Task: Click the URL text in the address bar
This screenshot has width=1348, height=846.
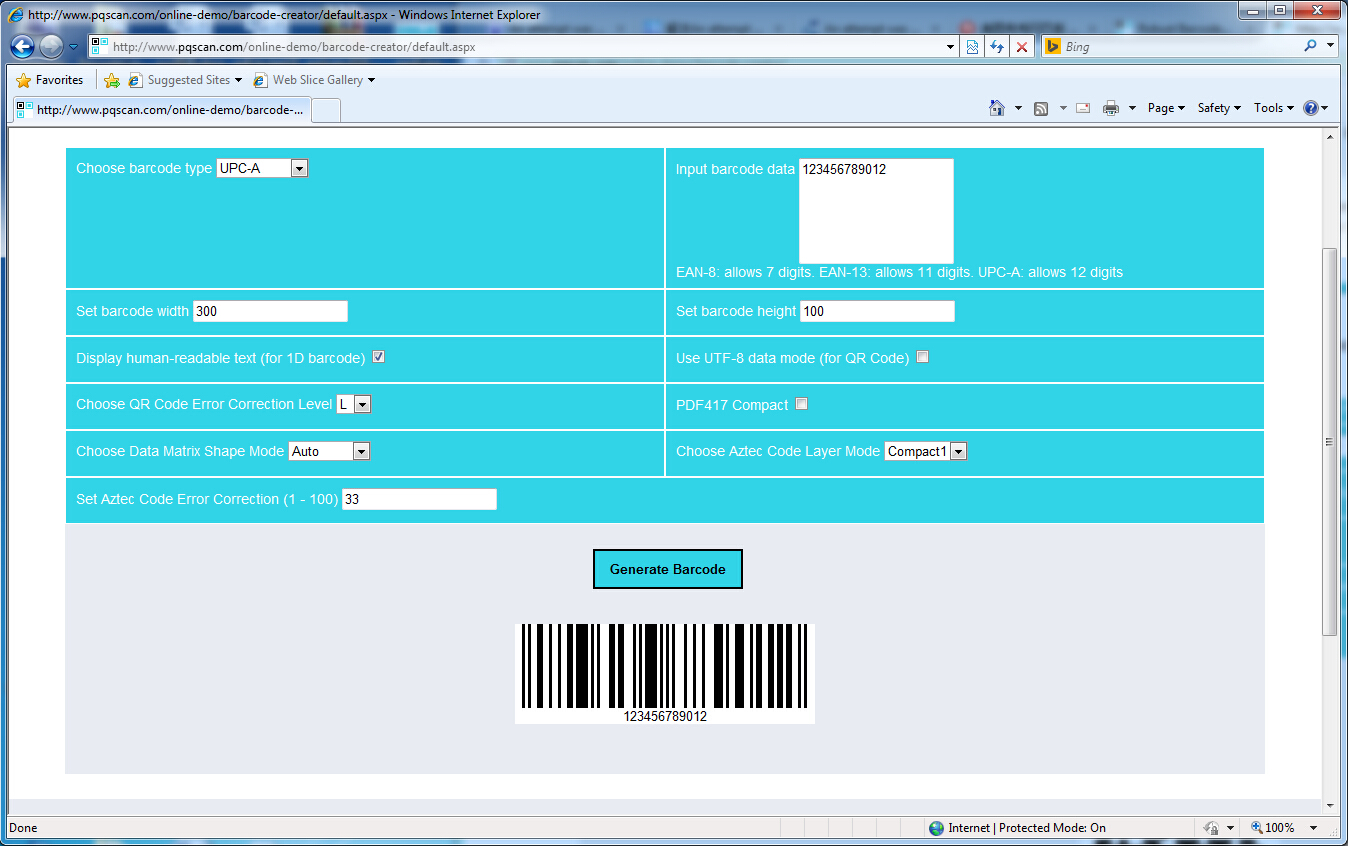Action: pos(294,46)
